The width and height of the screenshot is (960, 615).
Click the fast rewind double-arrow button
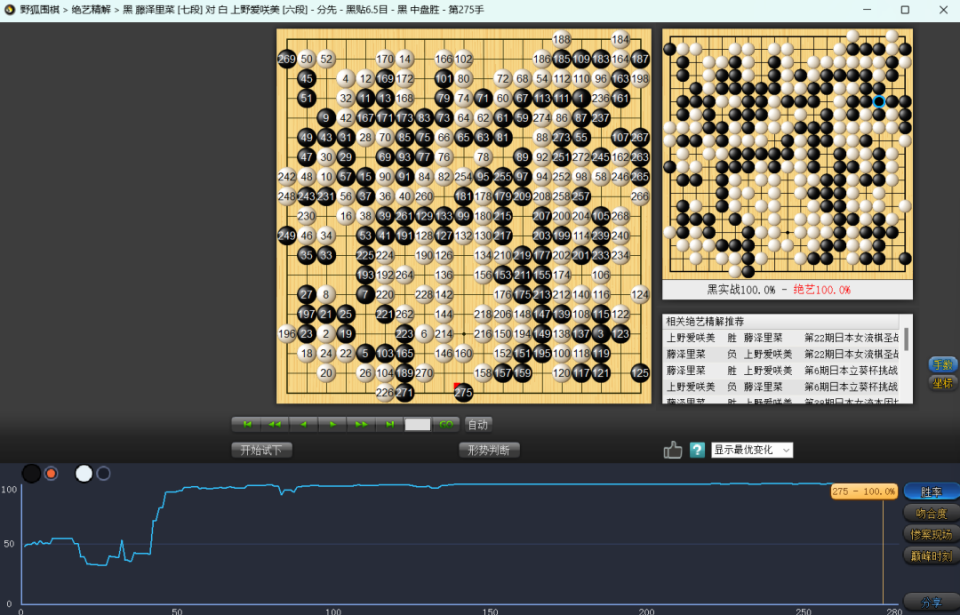point(275,424)
